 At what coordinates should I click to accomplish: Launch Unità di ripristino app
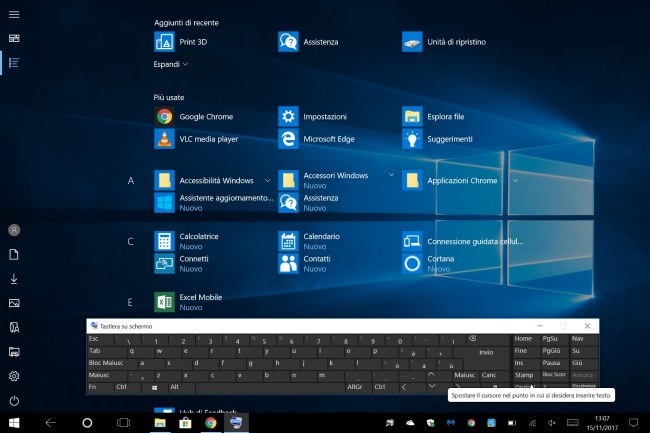[x=444, y=42]
